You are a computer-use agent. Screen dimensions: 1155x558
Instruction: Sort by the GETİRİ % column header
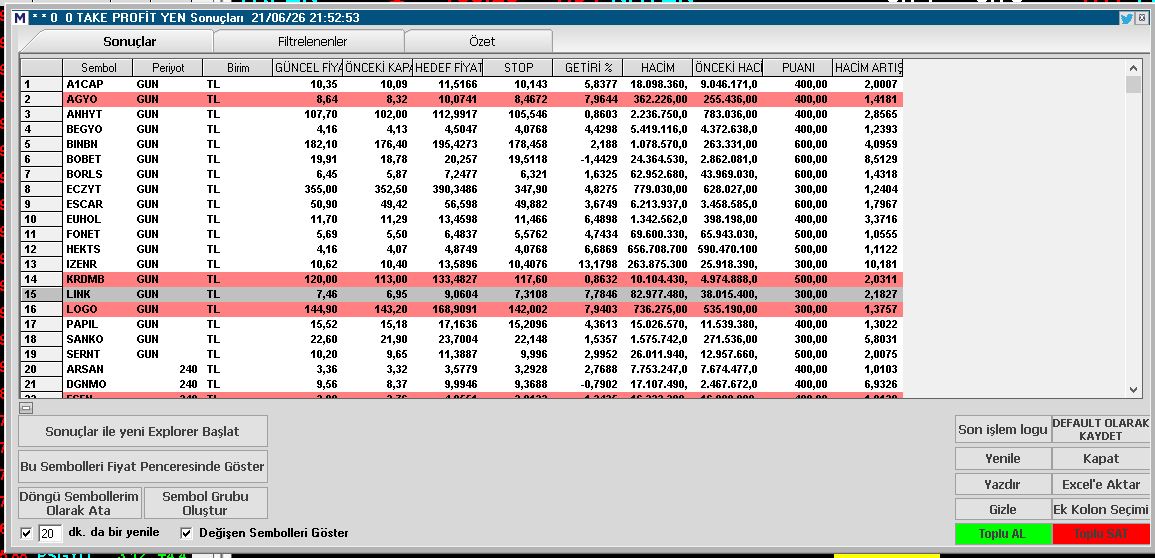(588, 68)
